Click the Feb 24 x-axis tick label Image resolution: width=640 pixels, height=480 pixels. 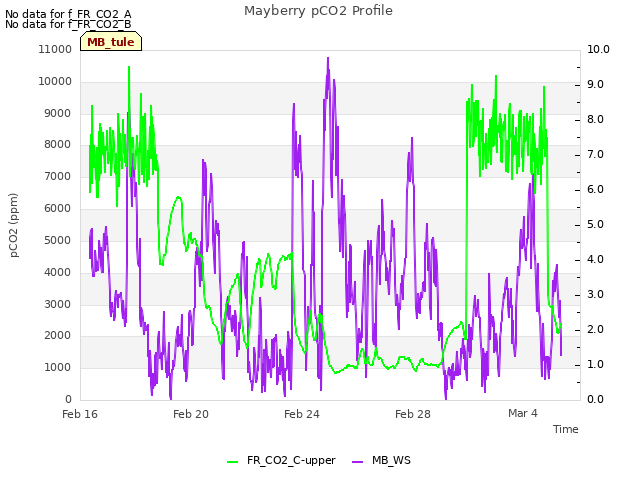click(302, 414)
